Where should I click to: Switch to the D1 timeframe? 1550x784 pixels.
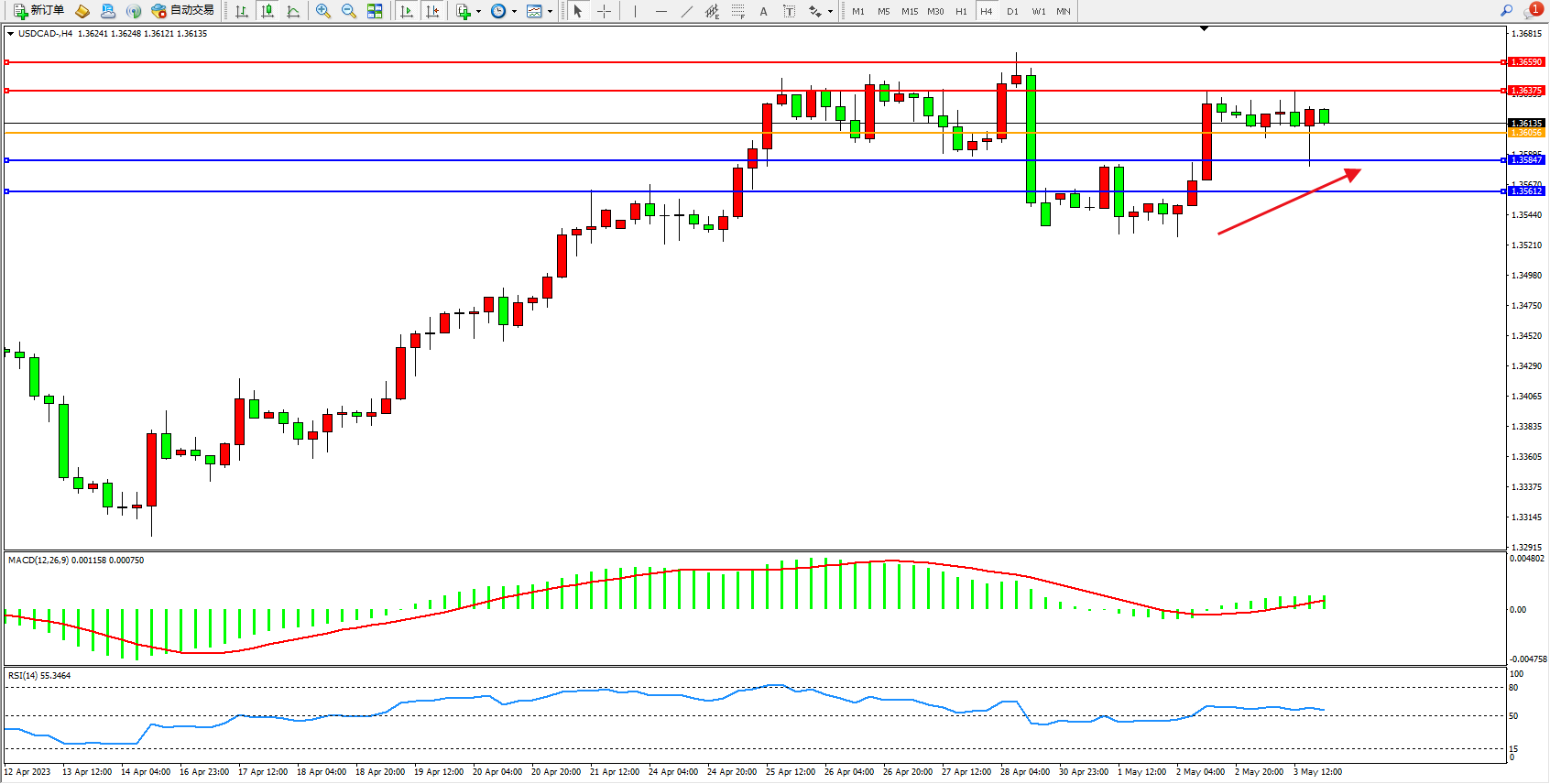click(1012, 11)
